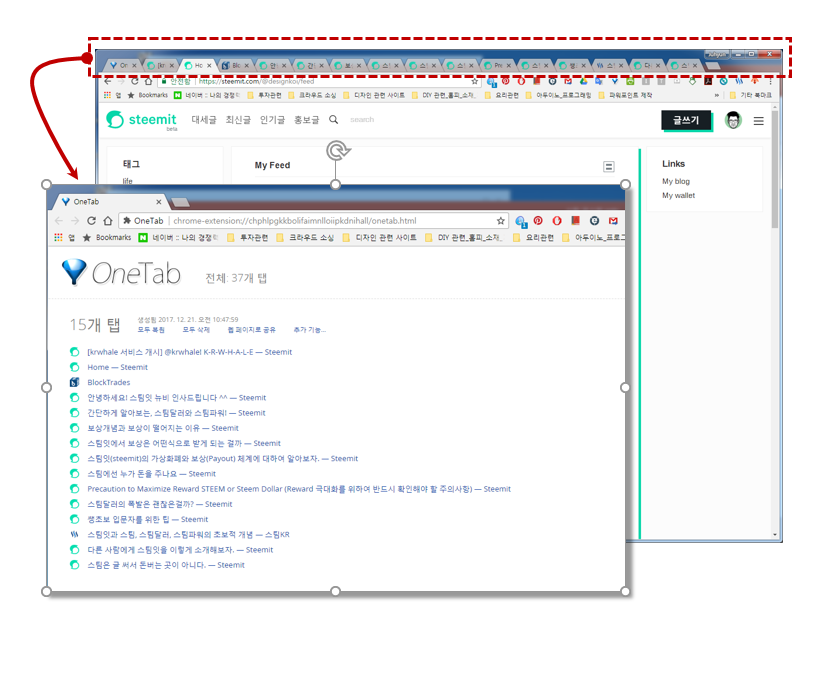Click home button in OneTab window toolbar
This screenshot has width=824, height=690.
point(108,221)
